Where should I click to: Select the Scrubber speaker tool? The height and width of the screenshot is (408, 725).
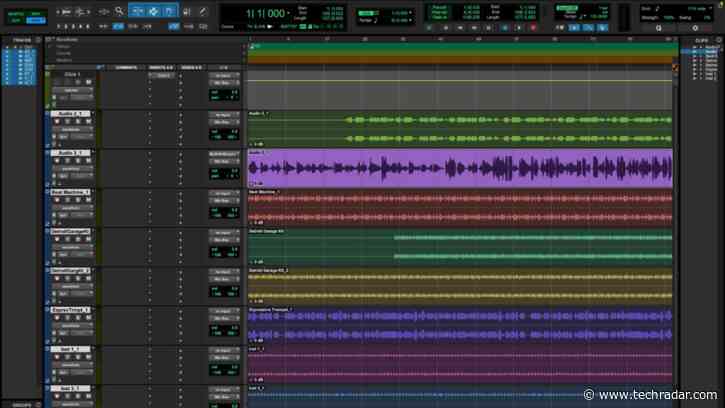click(187, 12)
